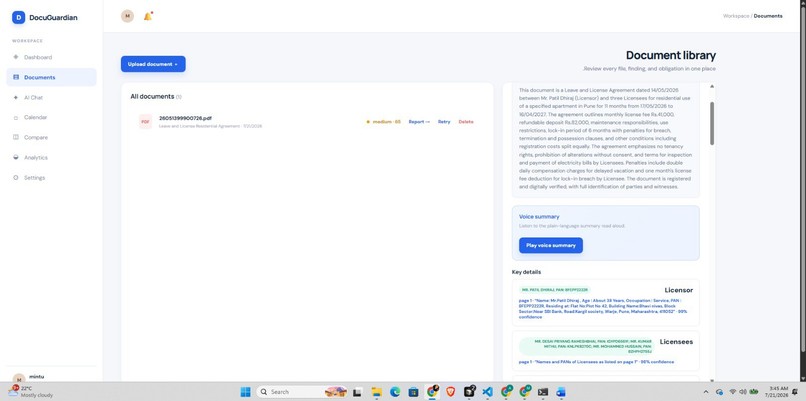The image size is (806, 401).
Task: Click the Analytics sidebar icon
Action: click(15, 157)
